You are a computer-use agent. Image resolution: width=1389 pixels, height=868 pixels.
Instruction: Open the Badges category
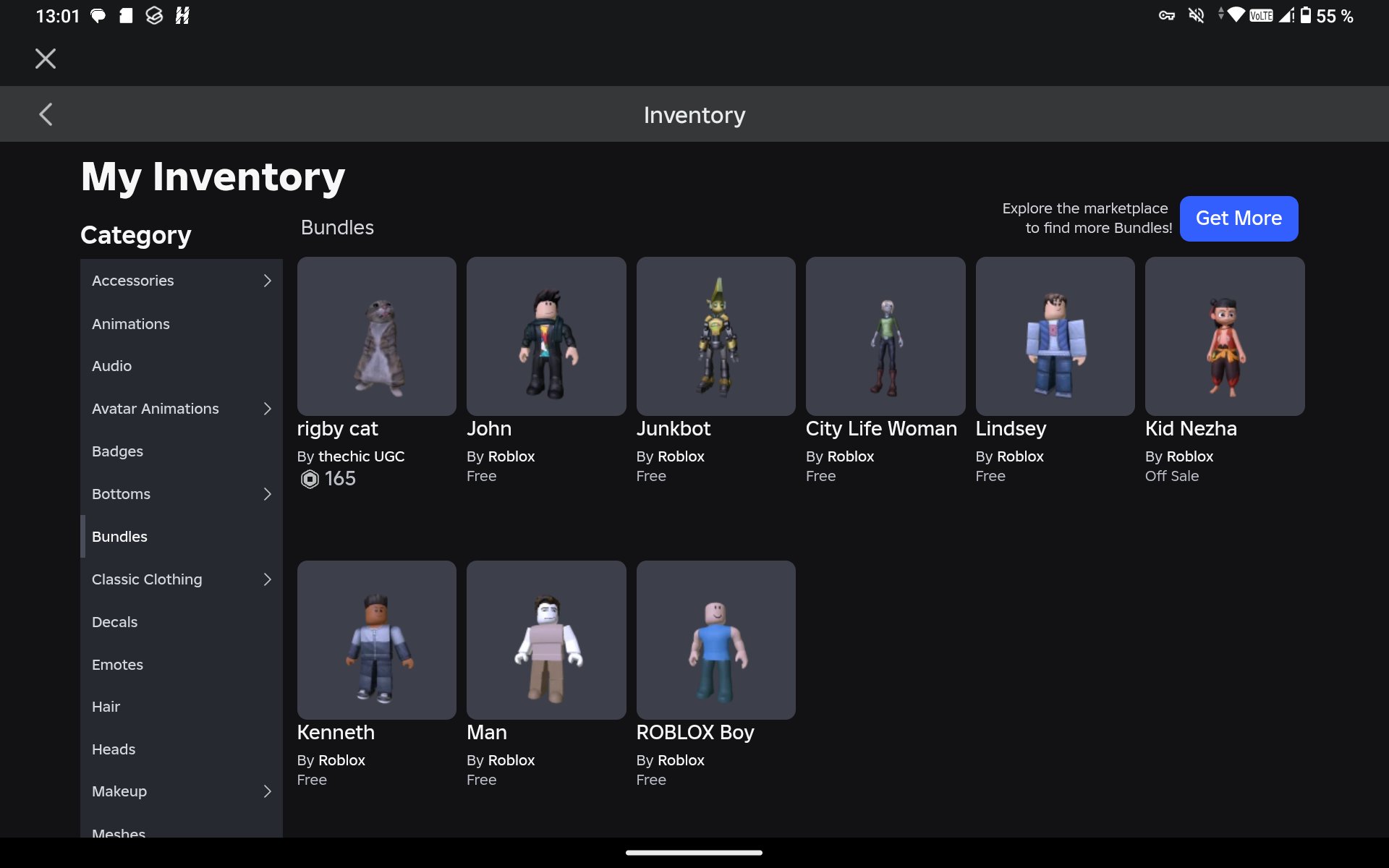point(182,451)
